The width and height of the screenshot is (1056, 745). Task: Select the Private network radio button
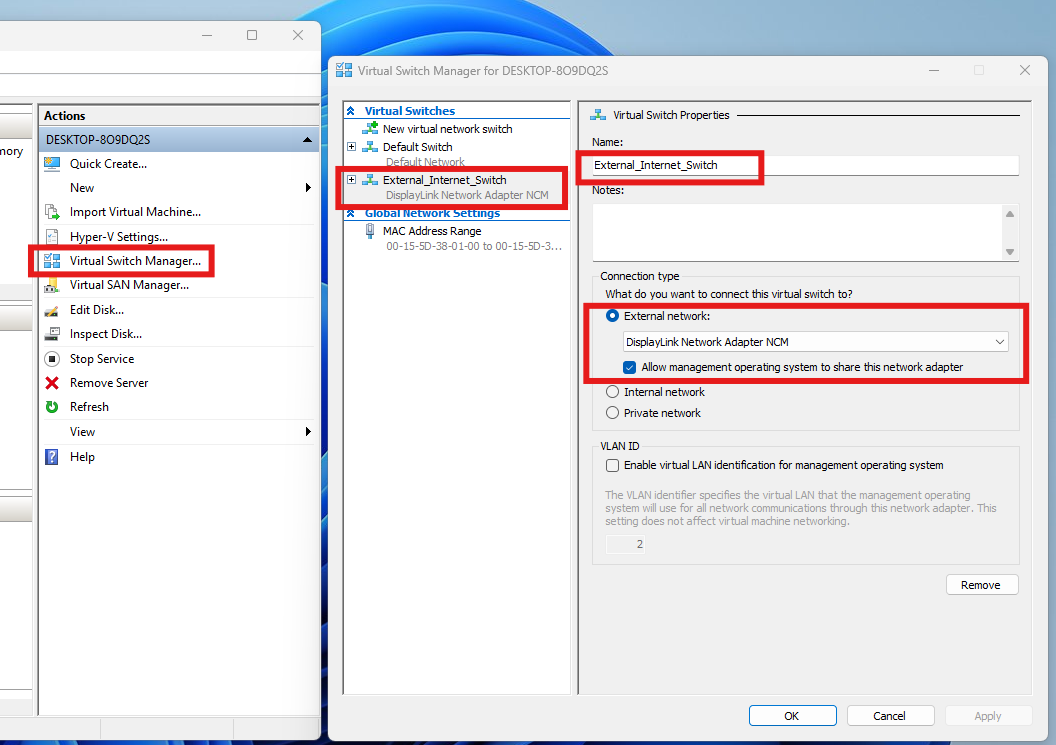612,413
